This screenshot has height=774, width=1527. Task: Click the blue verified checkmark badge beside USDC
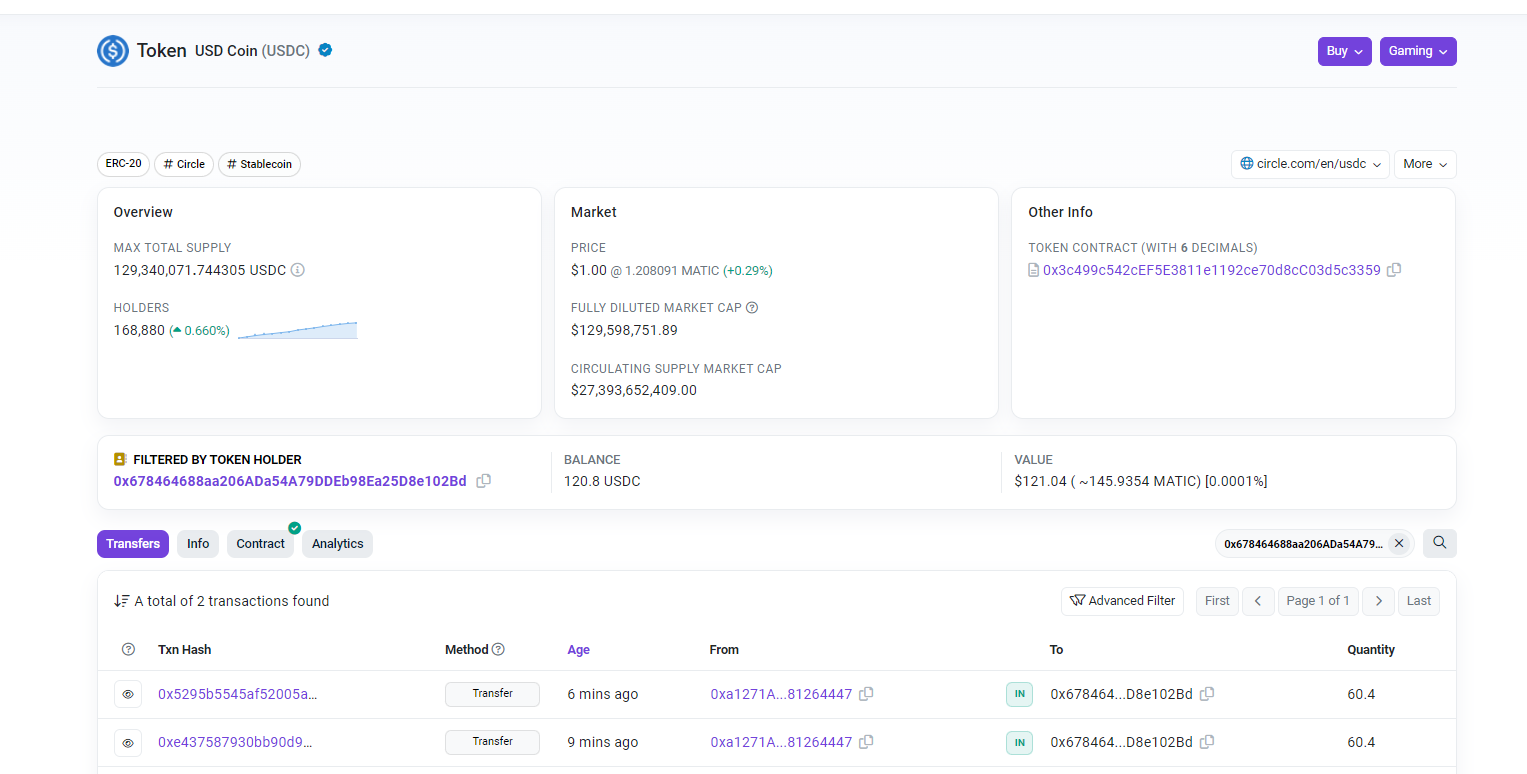325,50
